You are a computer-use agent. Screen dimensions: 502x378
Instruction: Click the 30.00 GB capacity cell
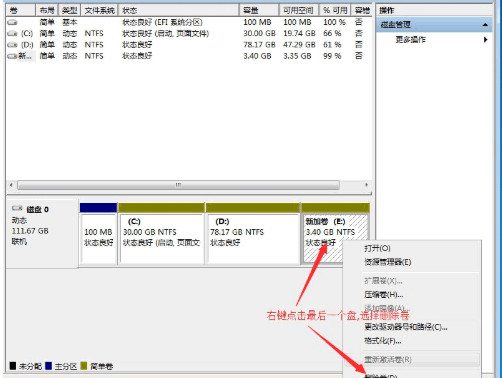(259, 33)
